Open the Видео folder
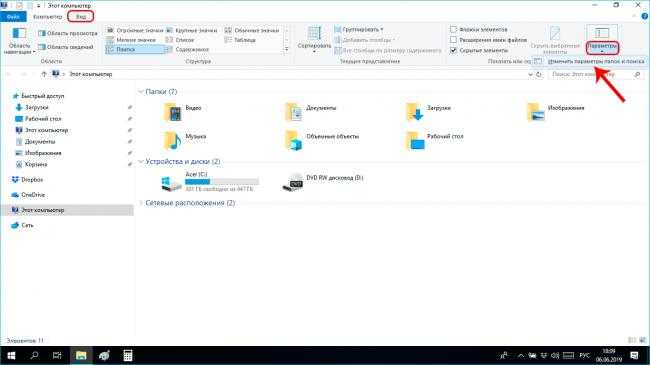The image size is (650, 365). coord(182,112)
